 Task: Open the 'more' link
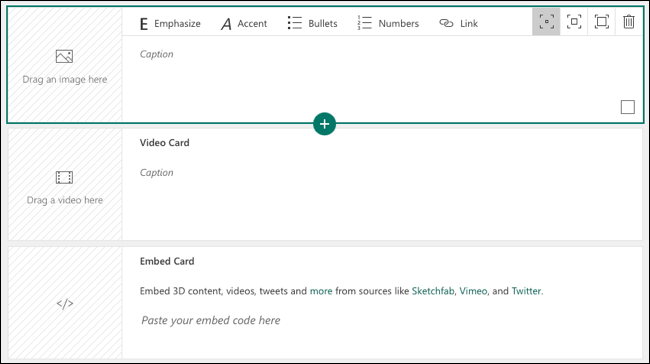[321, 291]
